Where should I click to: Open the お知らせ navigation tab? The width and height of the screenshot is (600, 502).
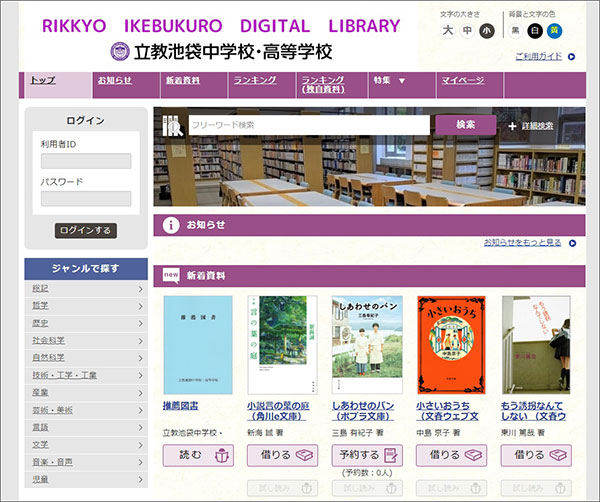[126, 85]
